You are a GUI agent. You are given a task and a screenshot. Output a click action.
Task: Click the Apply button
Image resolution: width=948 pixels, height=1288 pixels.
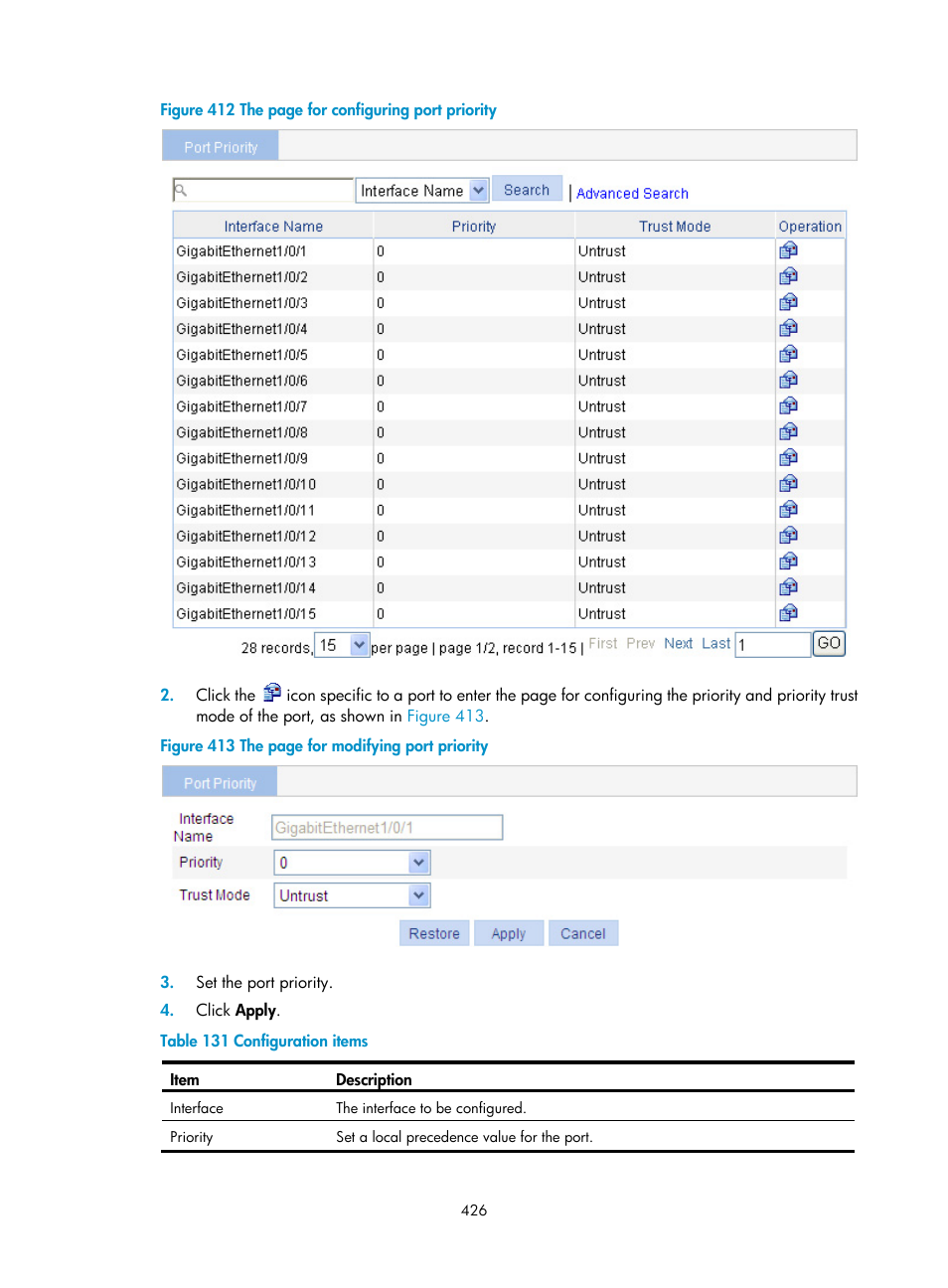pyautogui.click(x=509, y=933)
